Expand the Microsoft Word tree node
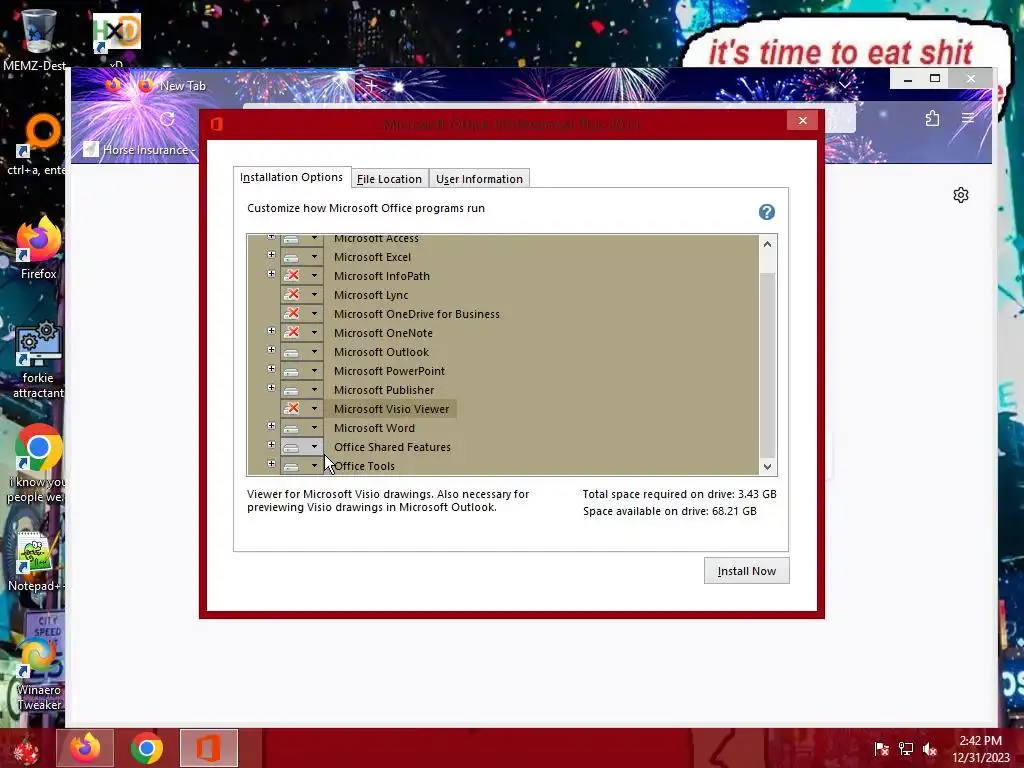1024x768 pixels. pyautogui.click(x=271, y=426)
